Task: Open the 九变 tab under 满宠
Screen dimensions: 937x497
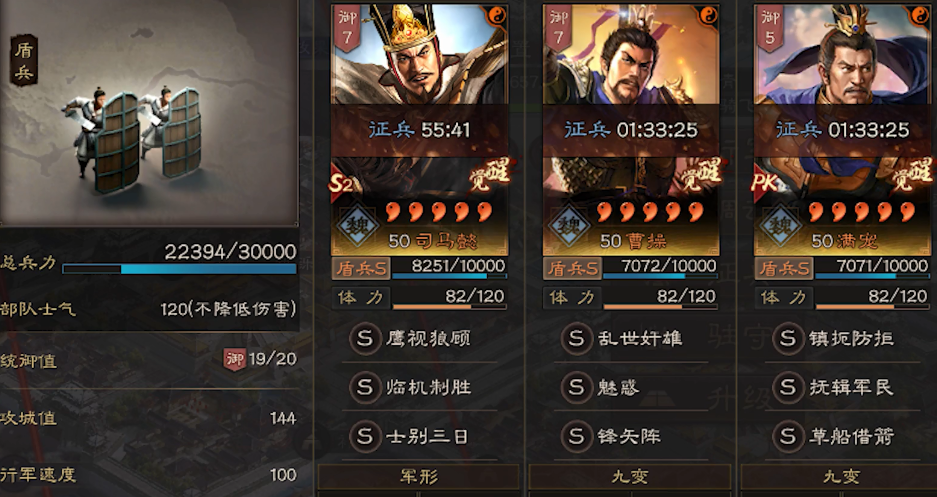Action: (841, 477)
